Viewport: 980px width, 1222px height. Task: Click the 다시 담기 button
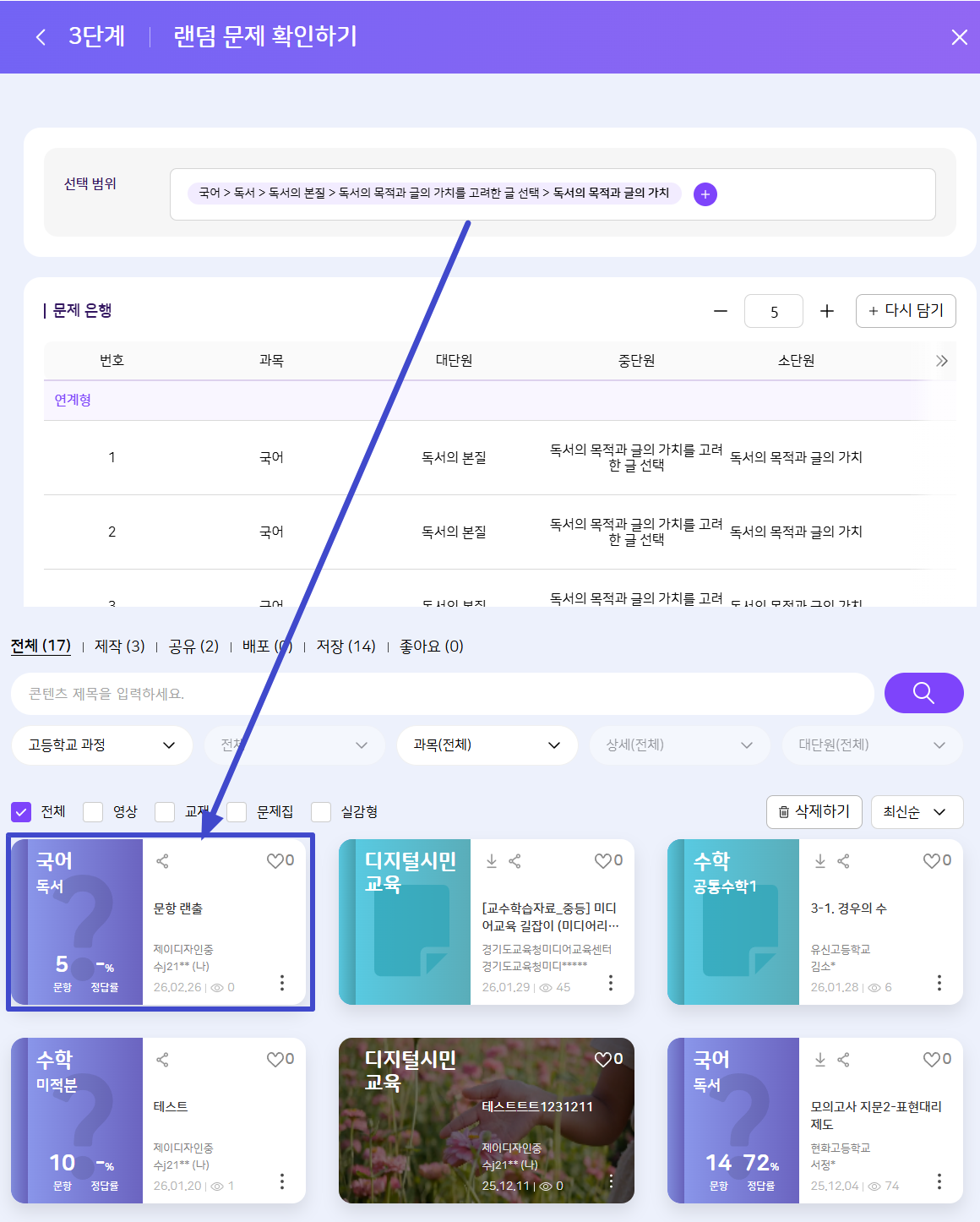point(905,311)
